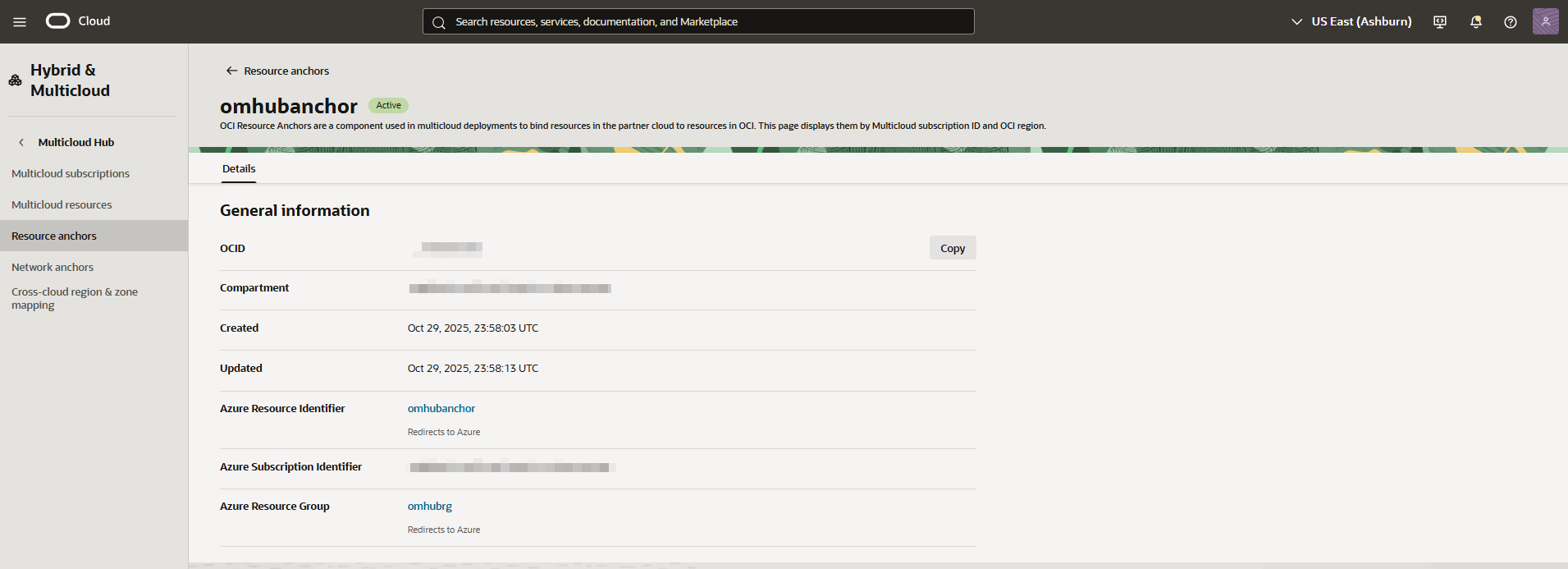This screenshot has width=1568, height=569.
Task: Click the Resource anchors breadcrumb link
Action: click(x=286, y=71)
